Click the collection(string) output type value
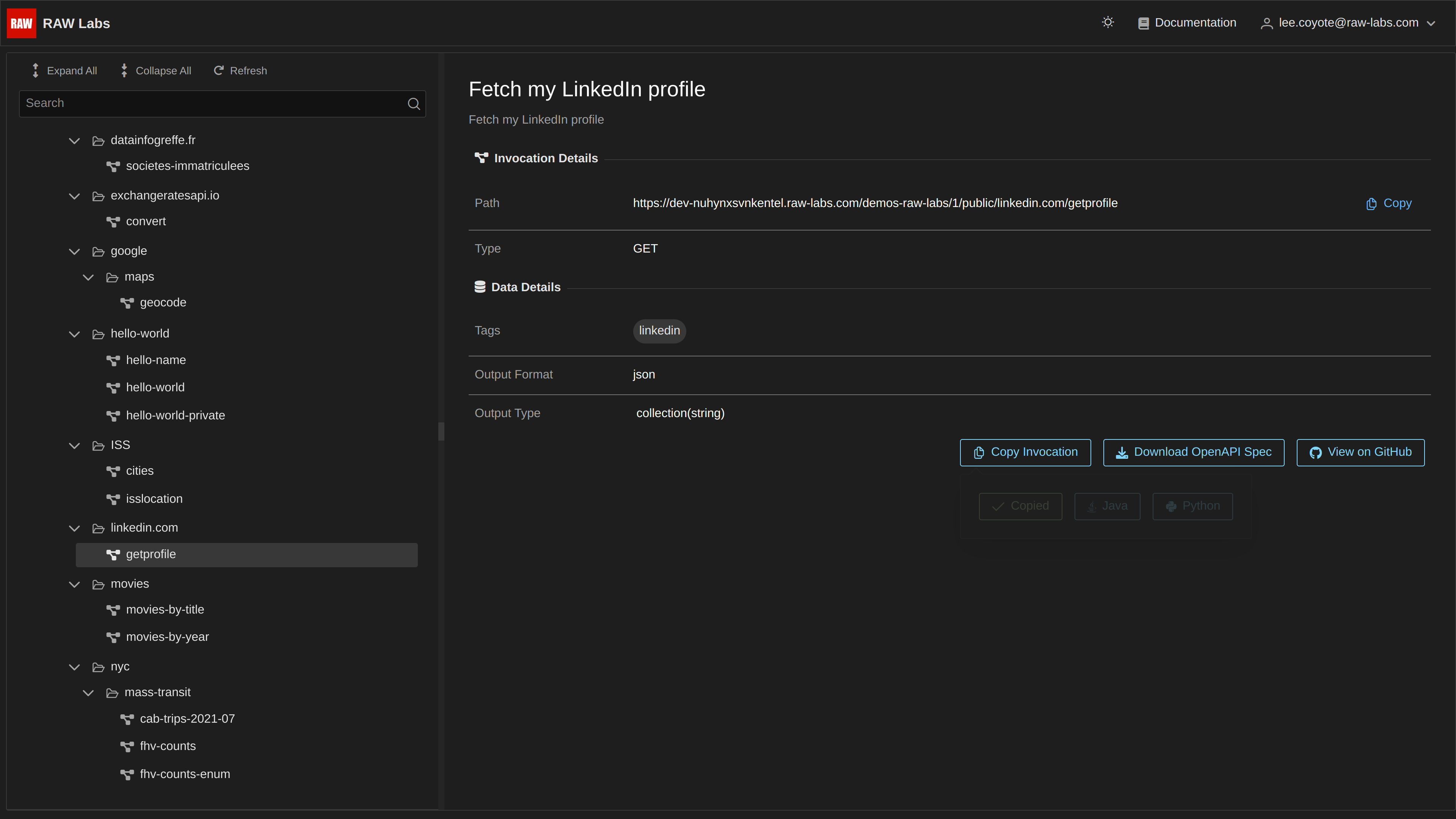The height and width of the screenshot is (819, 1456). [680, 413]
